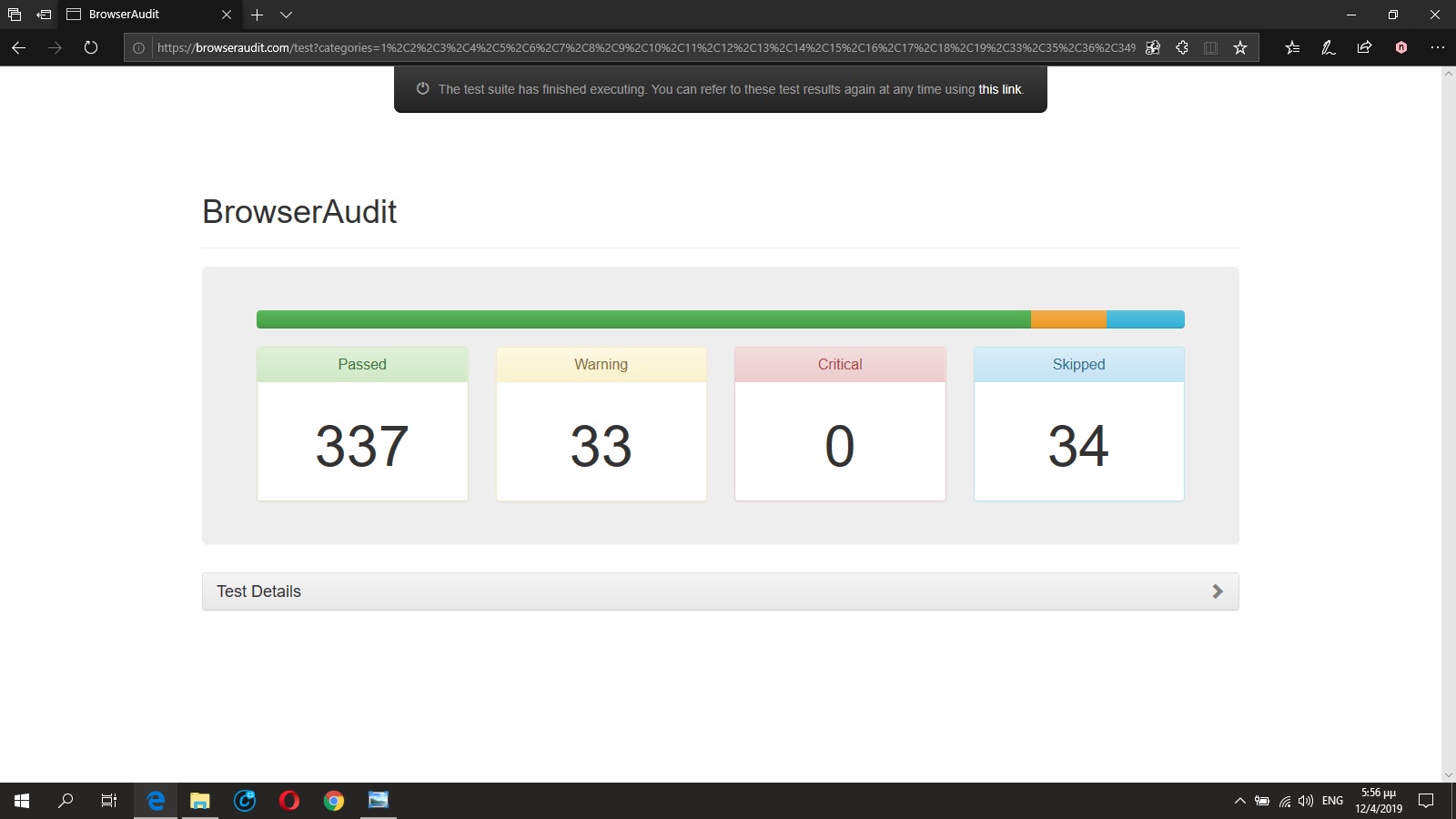Show tabs you've set aside
Image resolution: width=1456 pixels, height=819 pixels.
tap(15, 15)
